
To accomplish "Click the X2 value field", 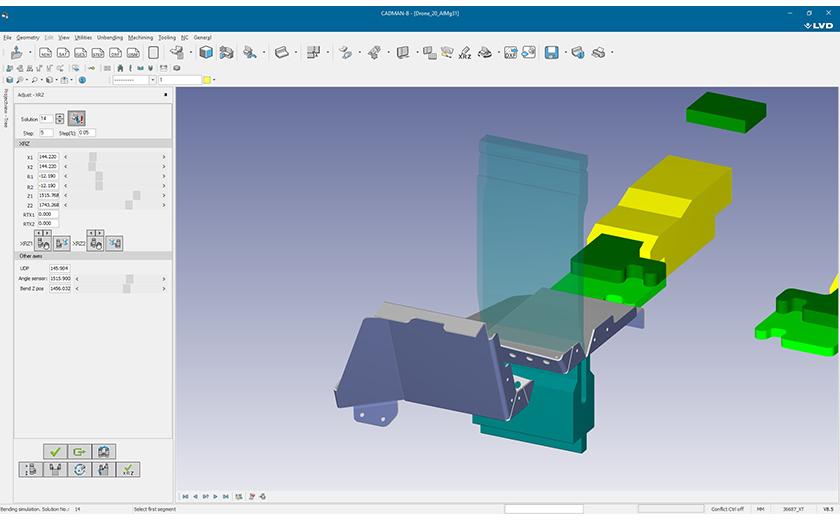I will coord(49,167).
